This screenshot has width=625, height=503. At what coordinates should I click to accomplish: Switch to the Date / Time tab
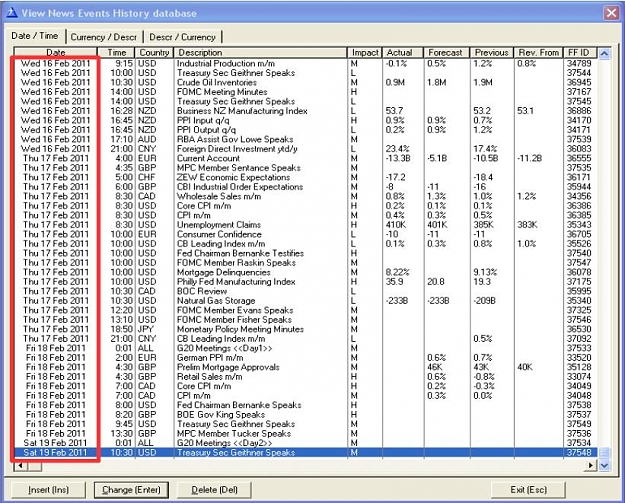click(x=35, y=36)
